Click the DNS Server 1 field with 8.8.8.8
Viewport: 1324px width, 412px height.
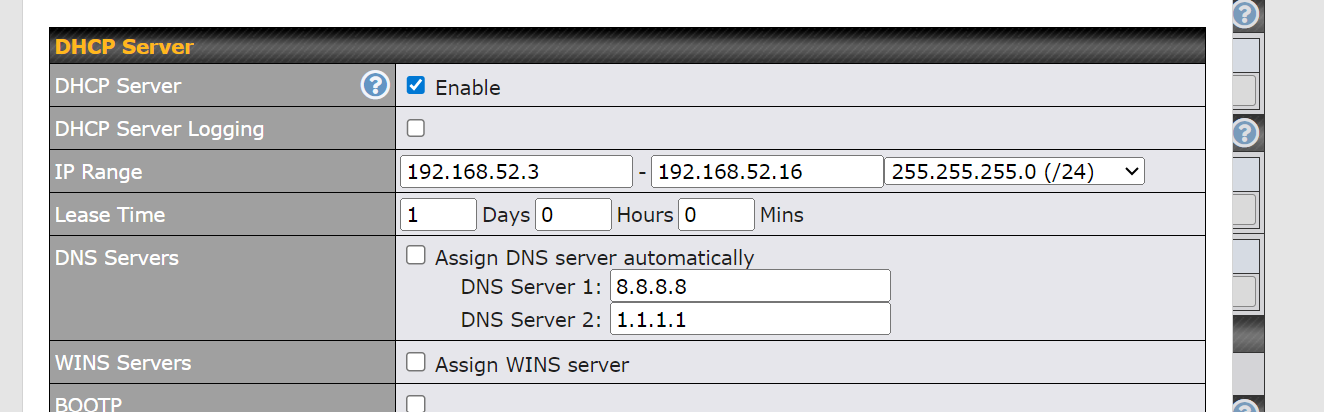tap(749, 287)
